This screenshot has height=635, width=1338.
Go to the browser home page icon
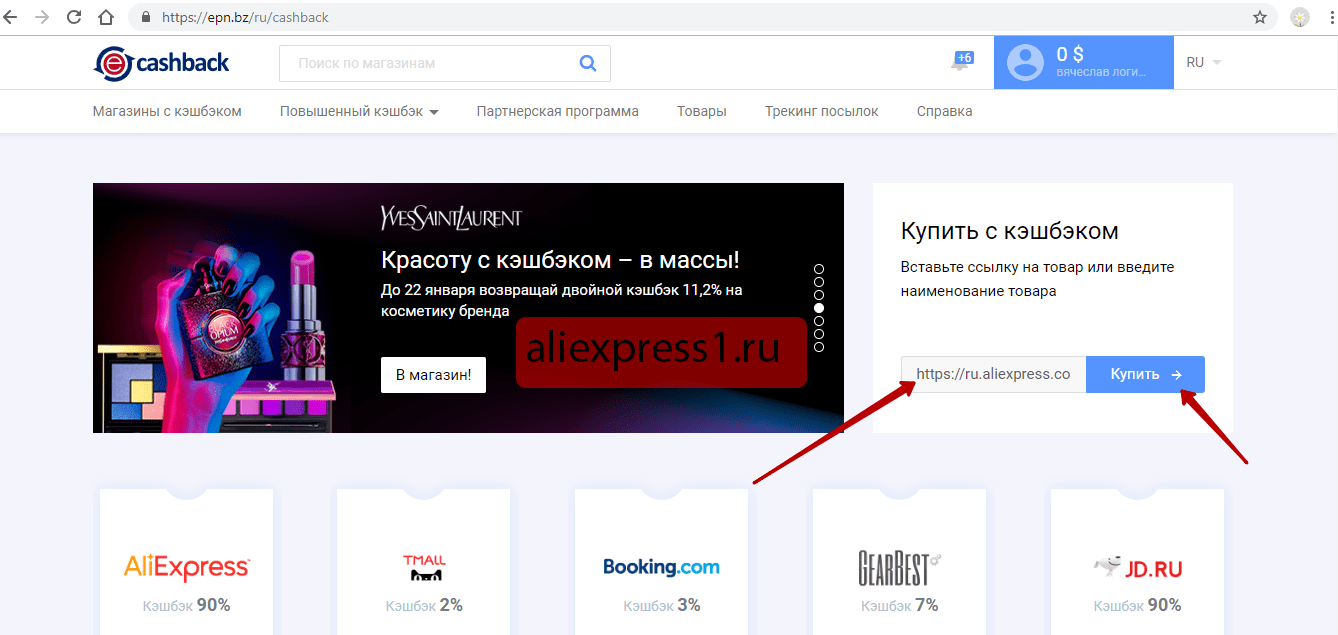click(105, 17)
